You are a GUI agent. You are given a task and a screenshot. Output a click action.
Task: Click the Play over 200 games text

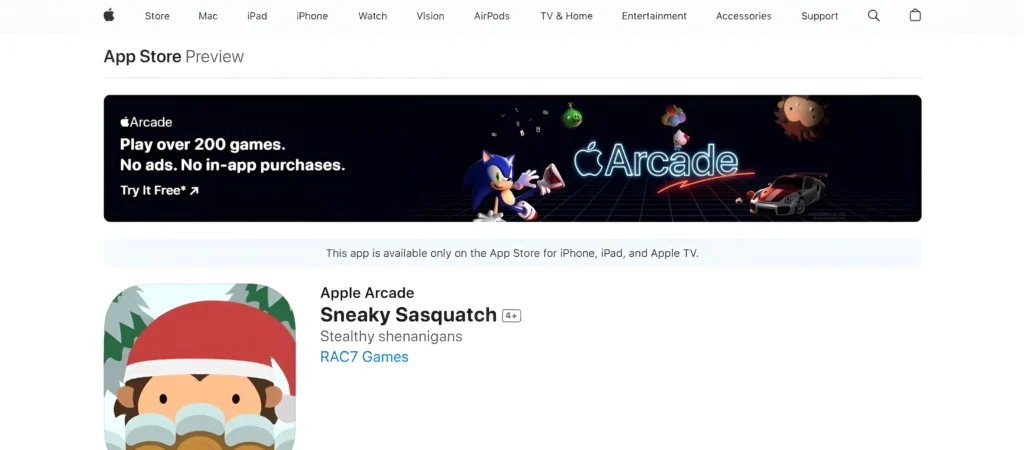[x=202, y=145]
